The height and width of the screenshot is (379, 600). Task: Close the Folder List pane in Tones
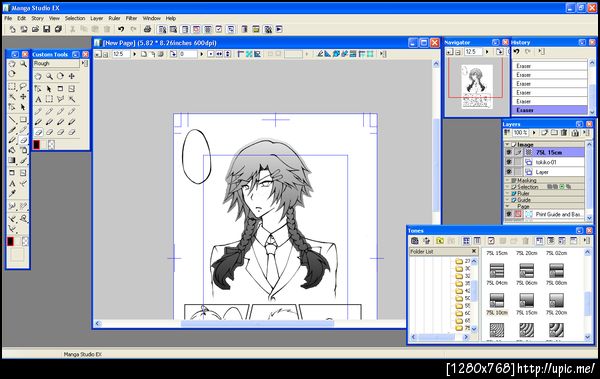tap(474, 251)
